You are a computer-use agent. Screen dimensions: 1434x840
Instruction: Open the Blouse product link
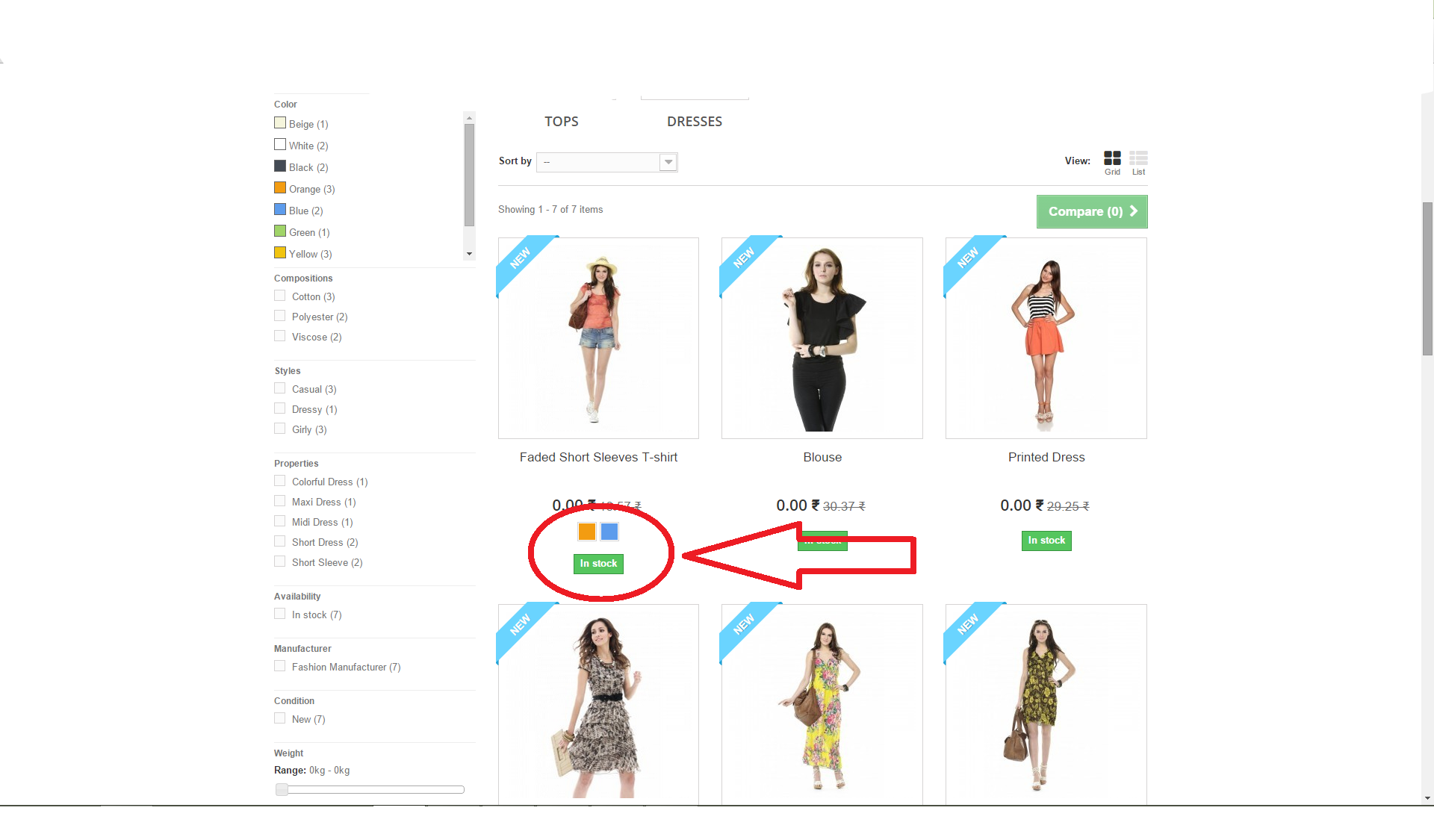point(822,457)
